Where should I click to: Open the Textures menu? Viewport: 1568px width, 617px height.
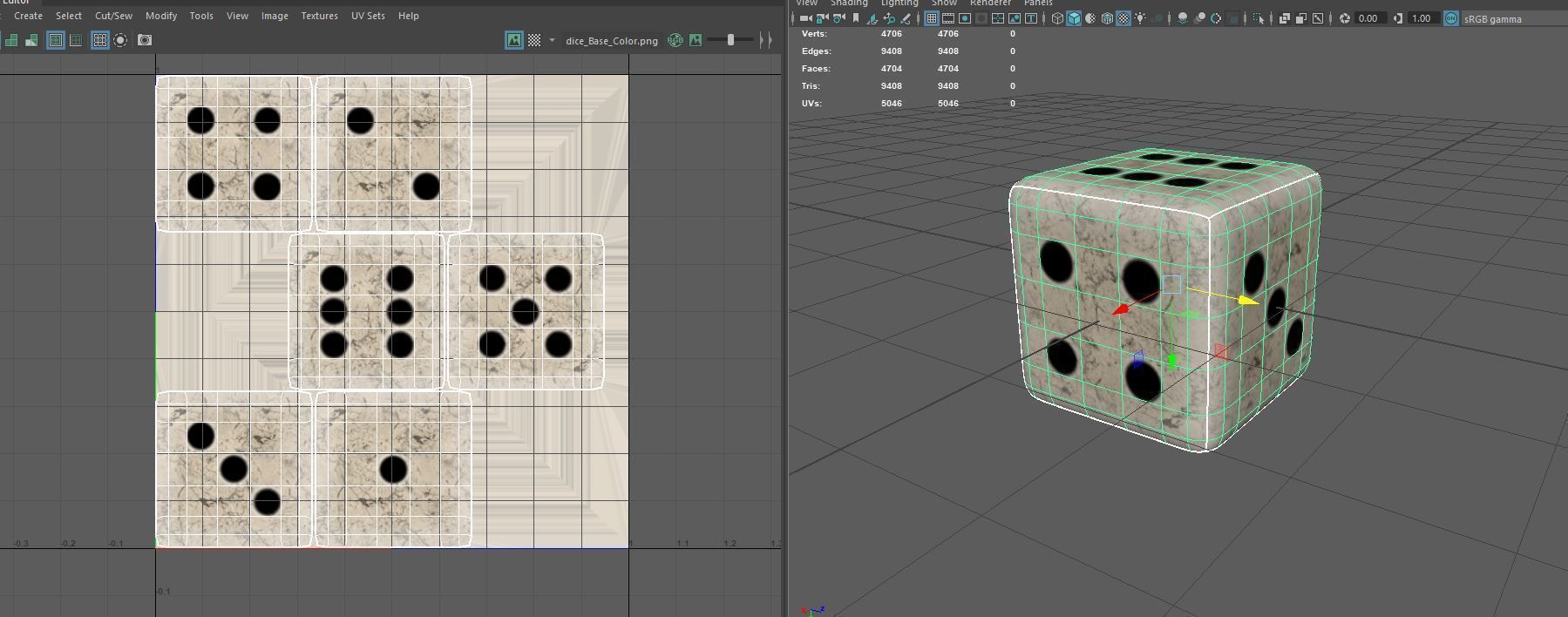click(x=319, y=16)
